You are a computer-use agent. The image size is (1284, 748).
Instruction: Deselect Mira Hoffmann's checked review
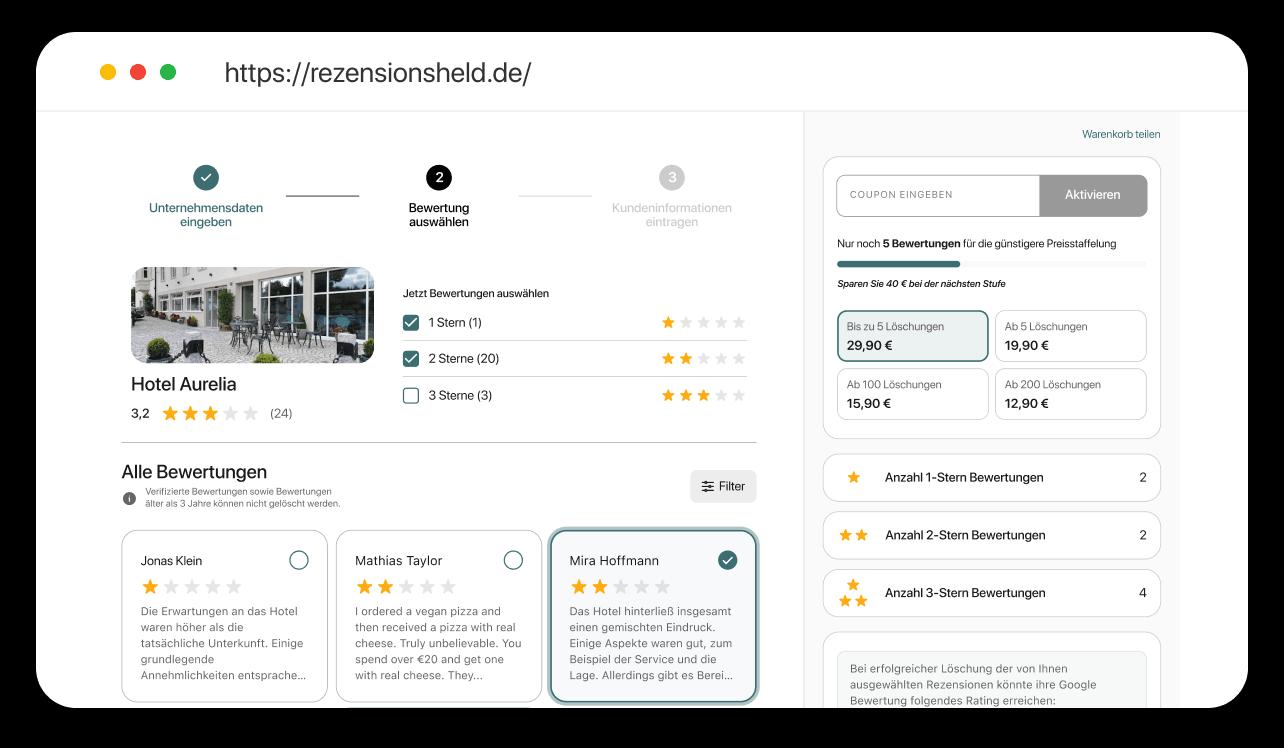(x=727, y=560)
